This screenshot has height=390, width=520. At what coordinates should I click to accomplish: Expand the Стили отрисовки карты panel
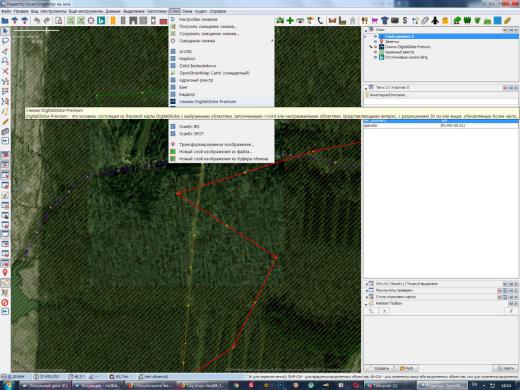tap(367, 297)
